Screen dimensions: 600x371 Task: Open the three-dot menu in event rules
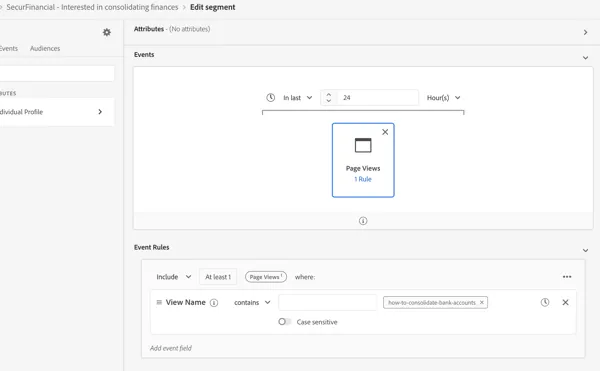pos(567,277)
